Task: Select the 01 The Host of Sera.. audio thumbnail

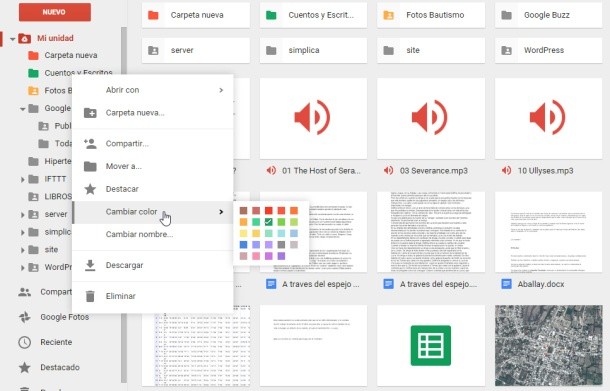Action: [313, 118]
